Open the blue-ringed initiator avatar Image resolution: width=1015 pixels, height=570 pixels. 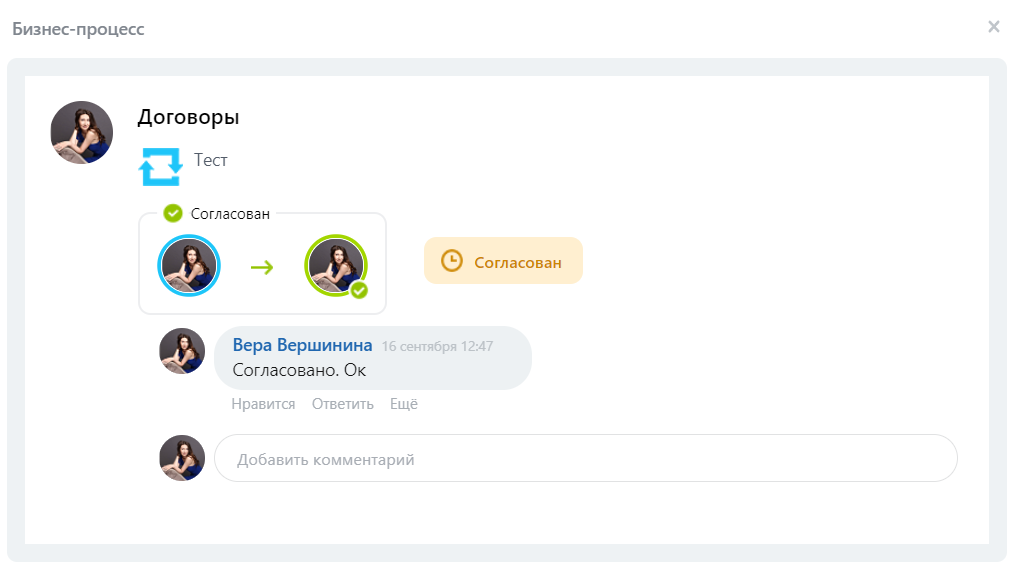(x=189, y=265)
